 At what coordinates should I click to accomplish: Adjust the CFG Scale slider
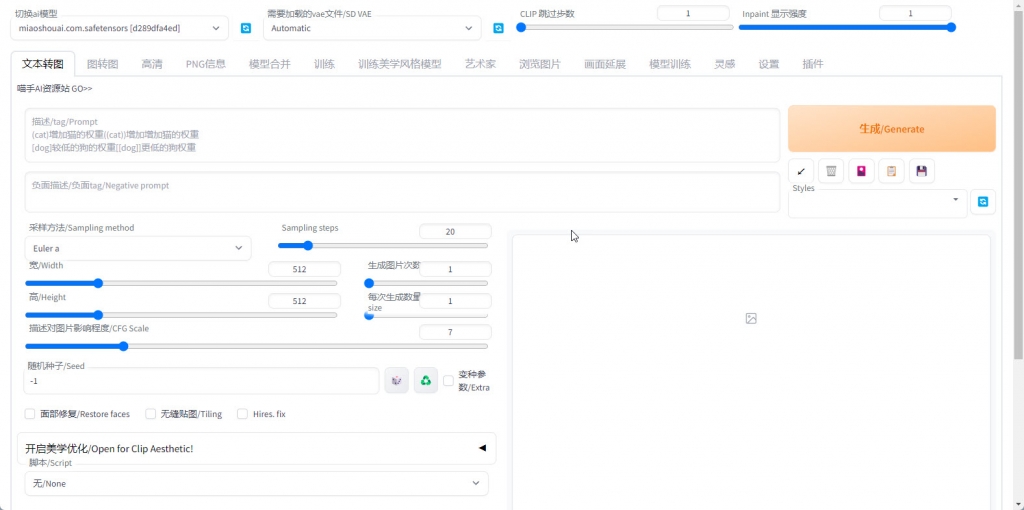(256, 346)
